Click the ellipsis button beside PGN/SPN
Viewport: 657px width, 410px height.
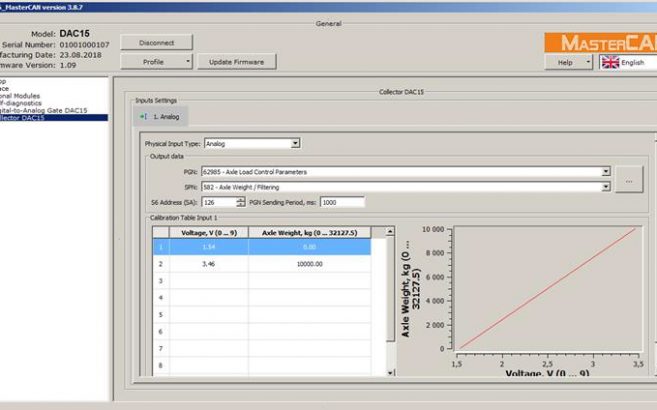point(629,179)
